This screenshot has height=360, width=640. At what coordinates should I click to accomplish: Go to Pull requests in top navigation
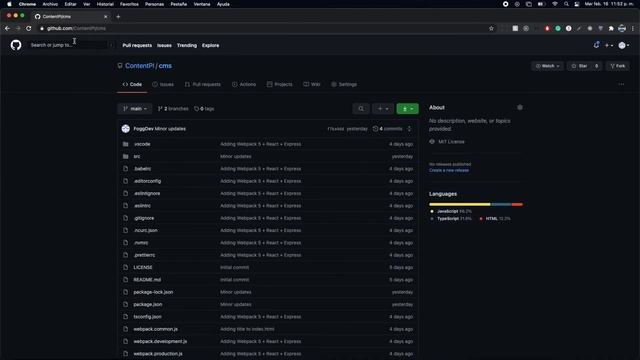(x=137, y=45)
